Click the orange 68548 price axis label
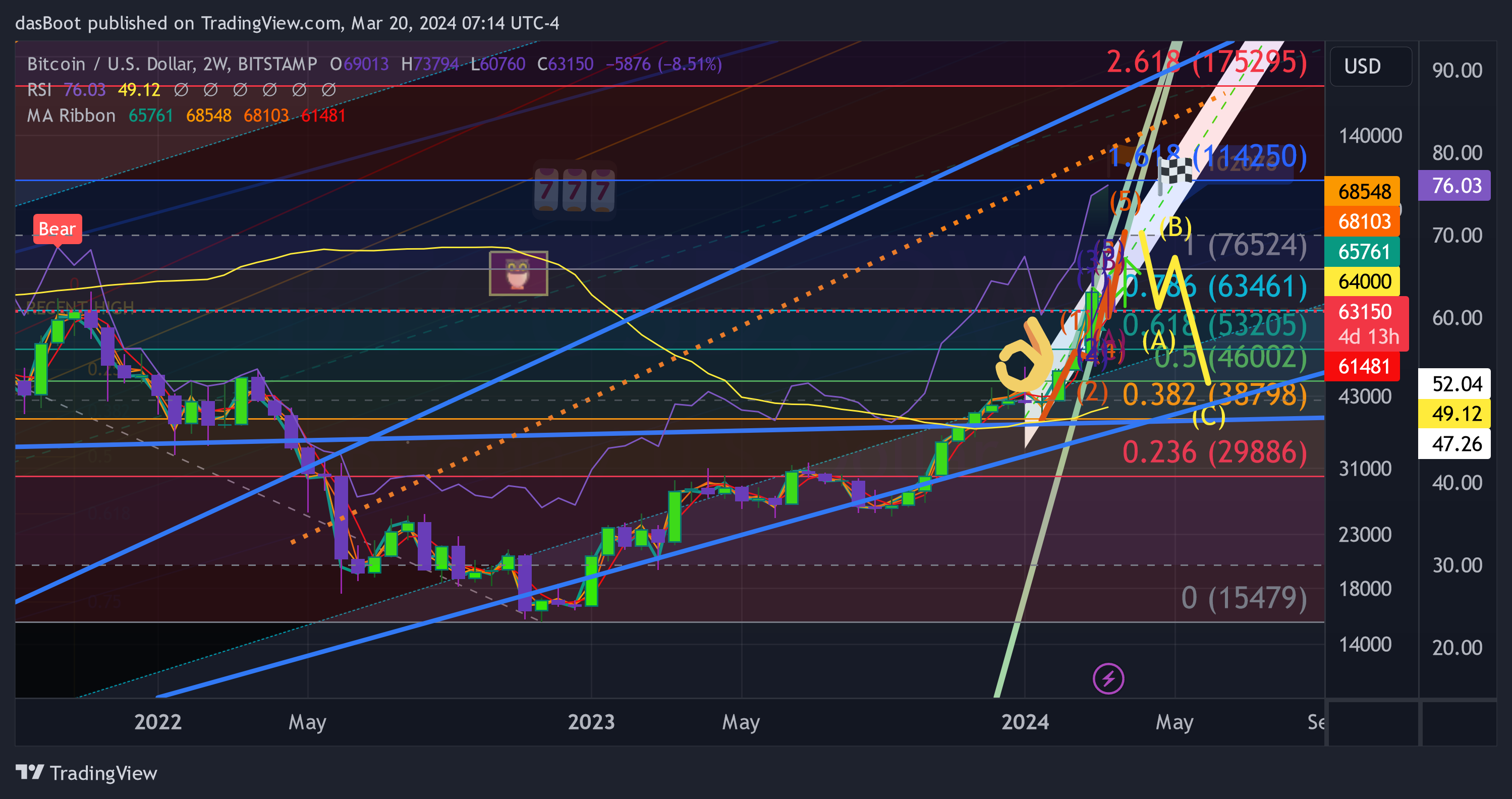Viewport: 1512px width, 799px height. click(x=1362, y=191)
